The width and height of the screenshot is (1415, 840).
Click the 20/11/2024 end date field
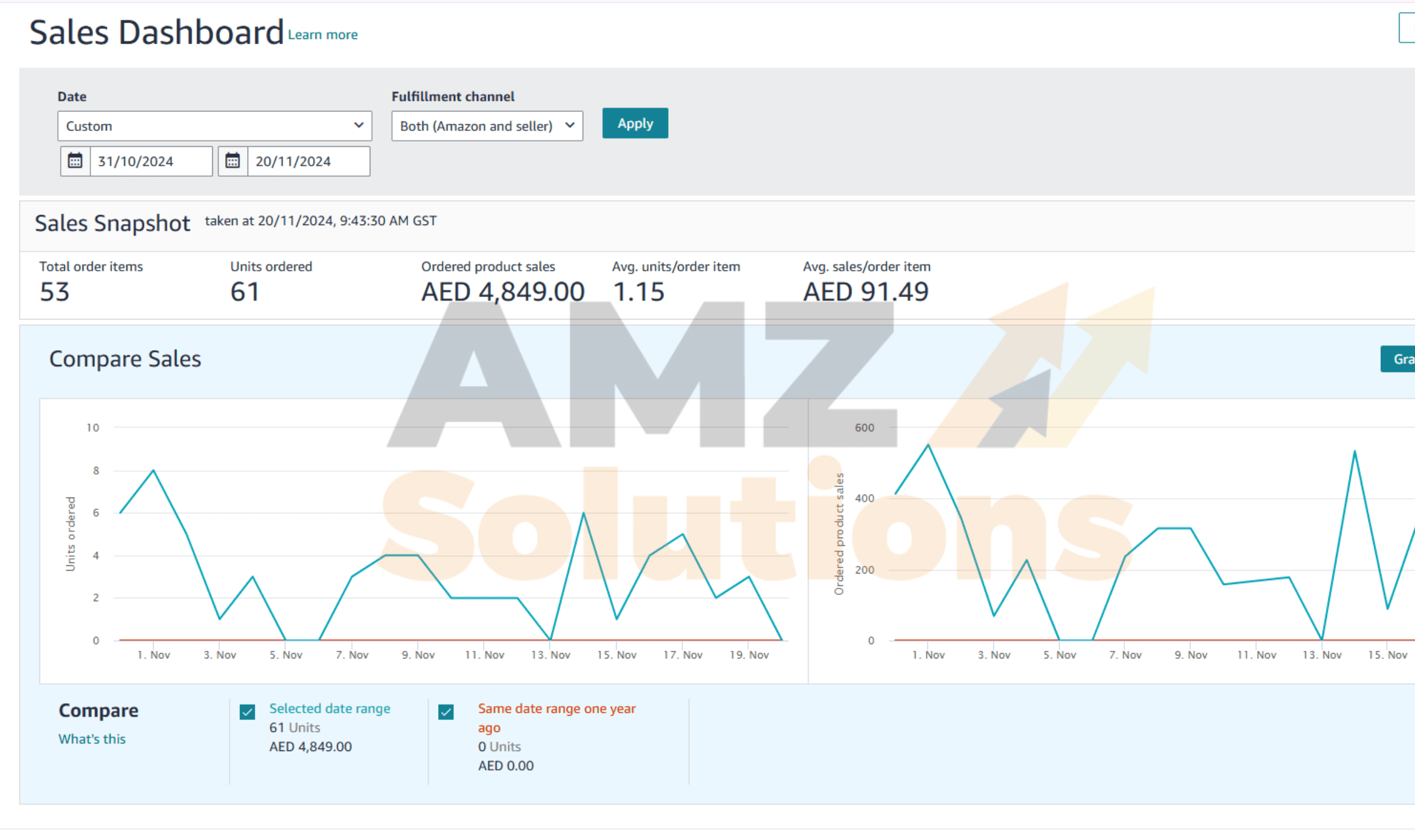point(308,161)
